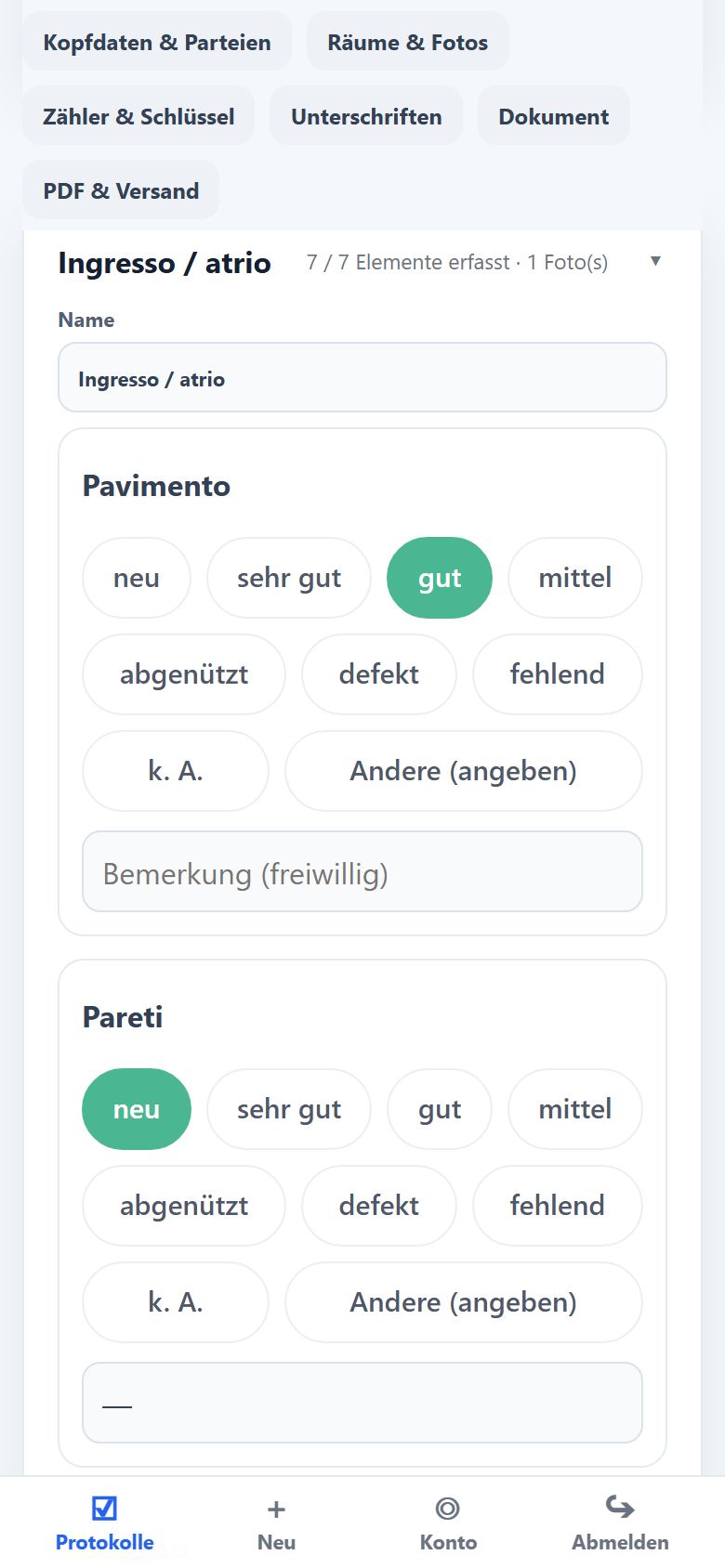Open the Konto circle icon
The image size is (725, 1568).
pyautogui.click(x=447, y=1508)
